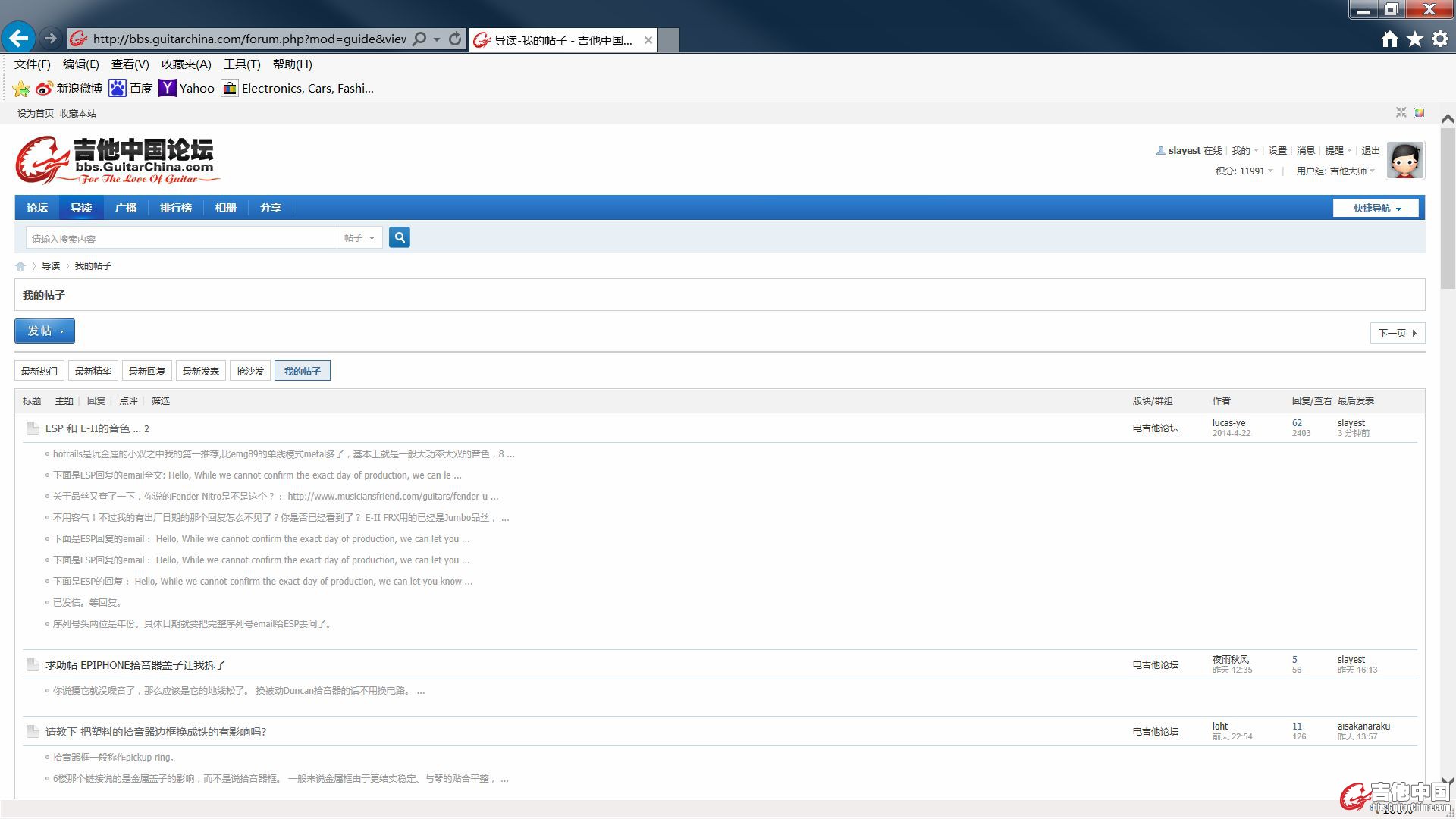Click the browser back arrow button
Screen dimensions: 1456x819
18,39
